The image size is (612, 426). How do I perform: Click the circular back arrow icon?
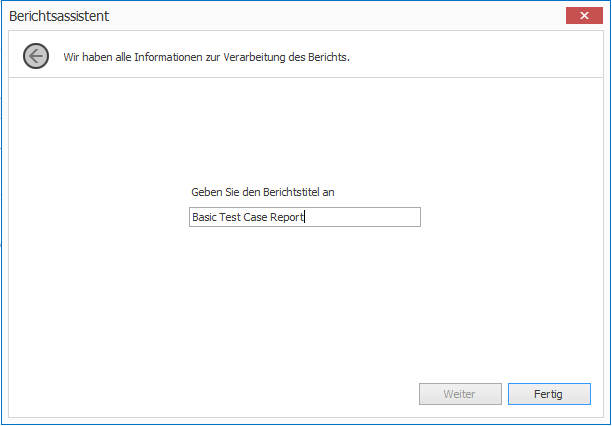(36, 57)
